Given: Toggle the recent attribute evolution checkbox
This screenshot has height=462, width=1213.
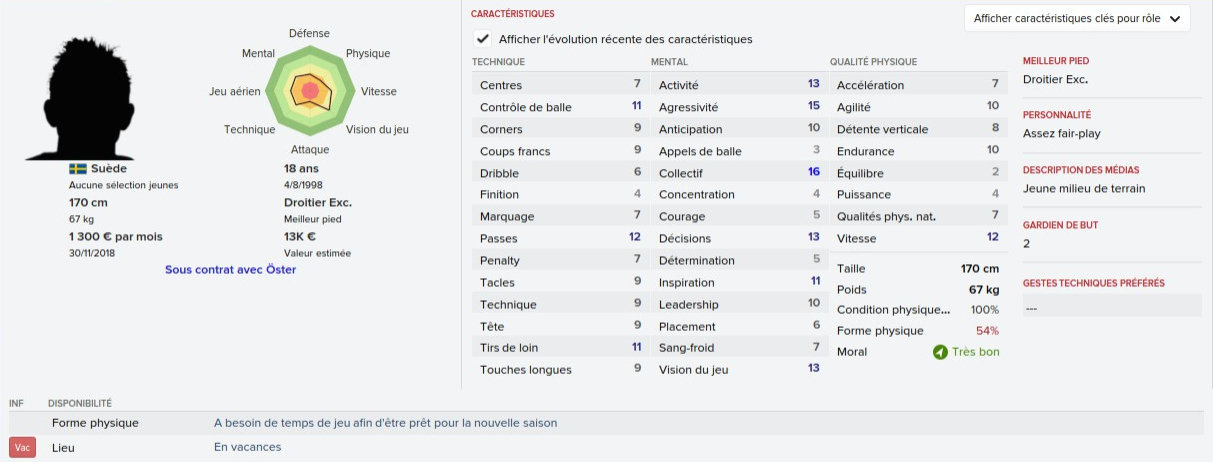Looking at the screenshot, I should pyautogui.click(x=484, y=39).
